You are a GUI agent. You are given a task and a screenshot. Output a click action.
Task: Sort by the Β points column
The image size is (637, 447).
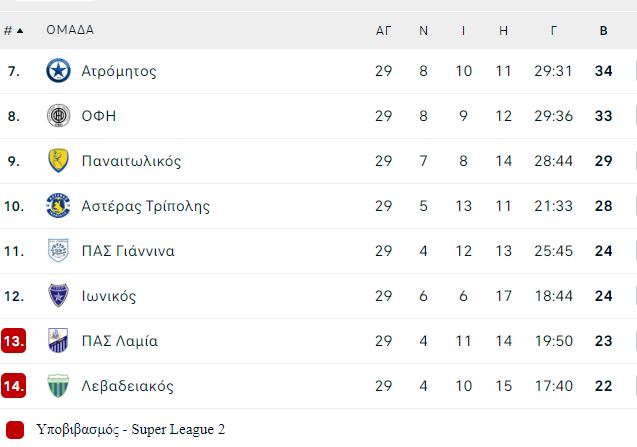[x=604, y=30]
